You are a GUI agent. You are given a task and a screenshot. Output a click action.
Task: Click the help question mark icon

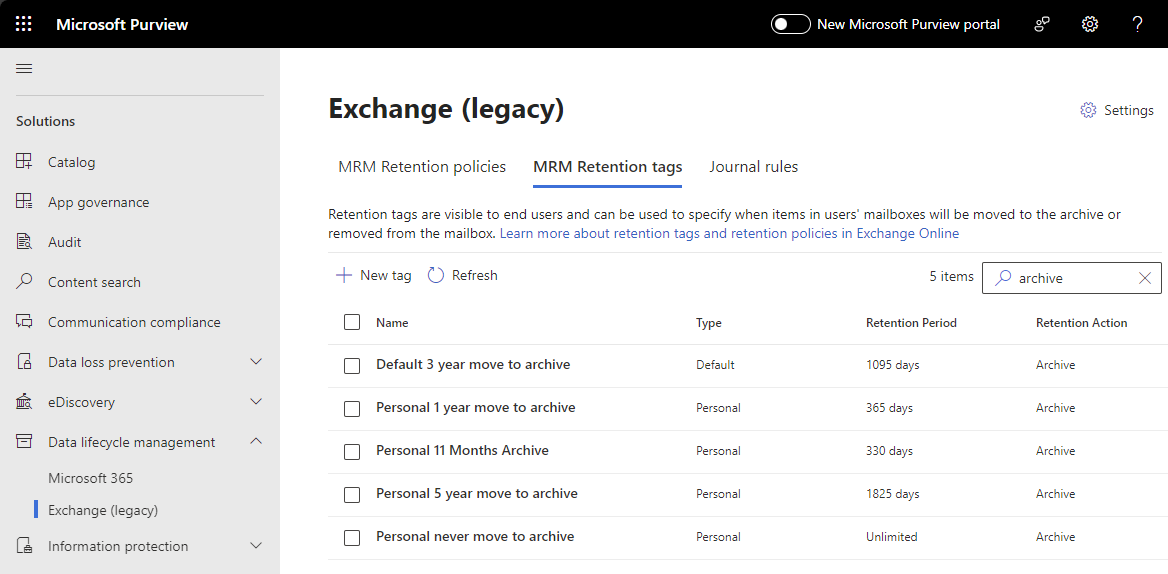[1137, 24]
